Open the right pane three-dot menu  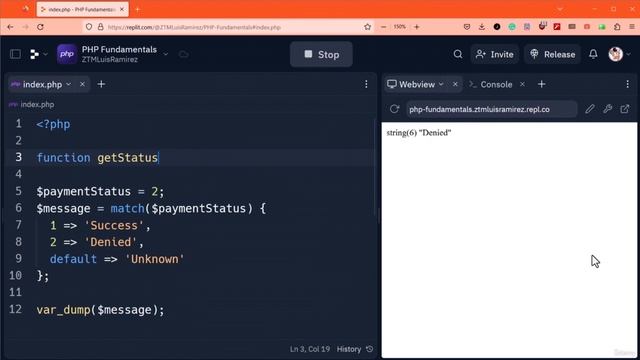[x=627, y=84]
